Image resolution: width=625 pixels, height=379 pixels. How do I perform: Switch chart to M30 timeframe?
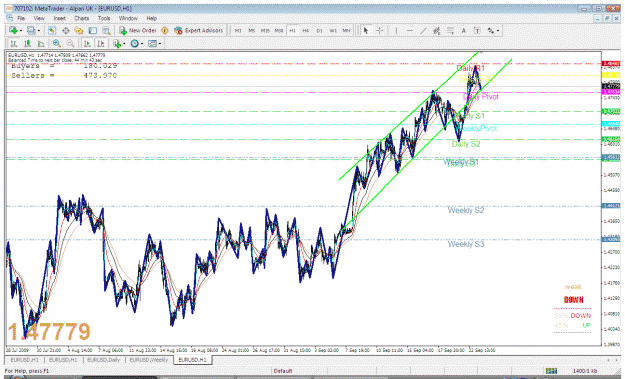pos(279,30)
